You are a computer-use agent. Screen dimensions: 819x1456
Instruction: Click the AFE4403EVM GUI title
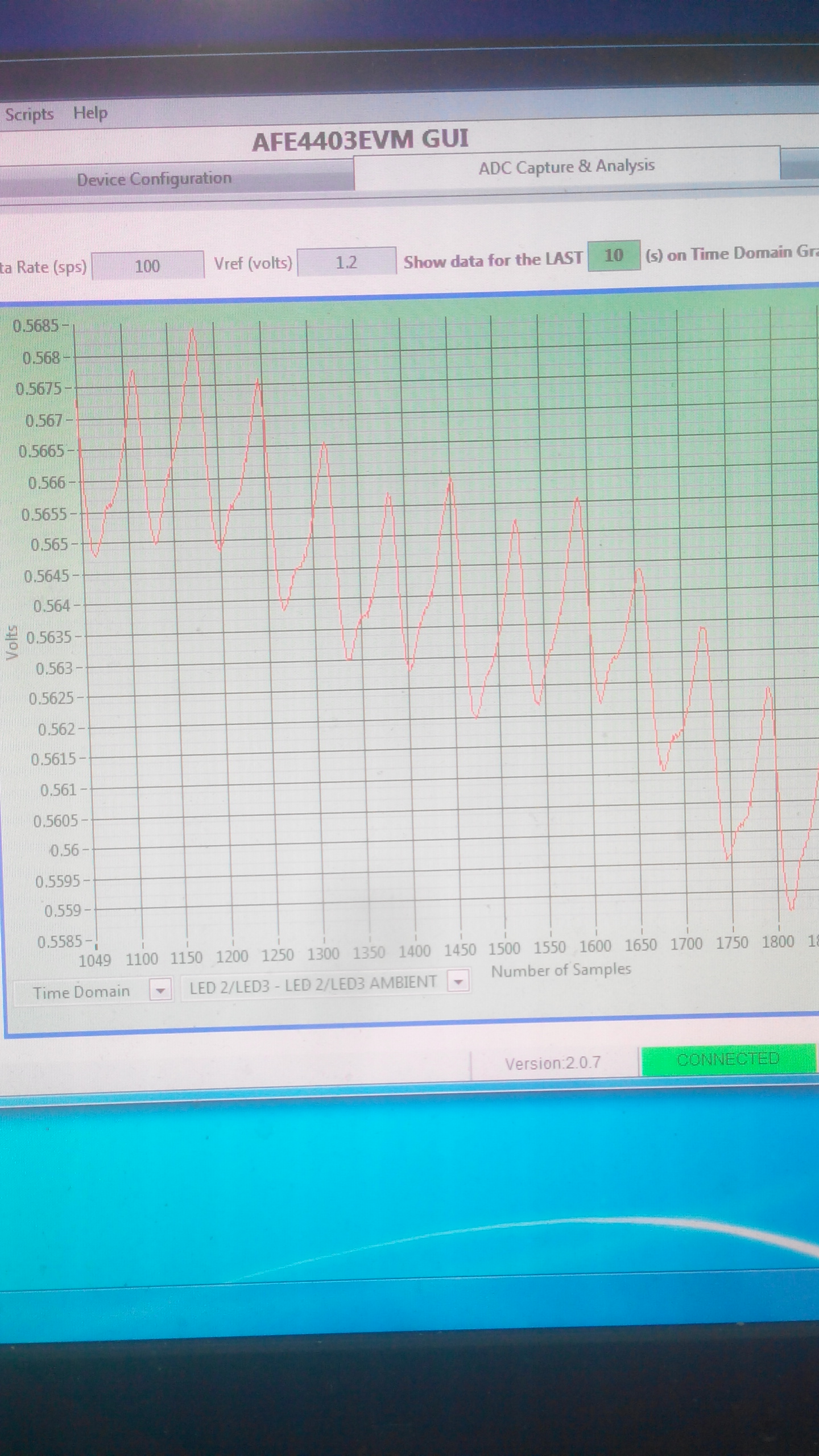point(361,140)
